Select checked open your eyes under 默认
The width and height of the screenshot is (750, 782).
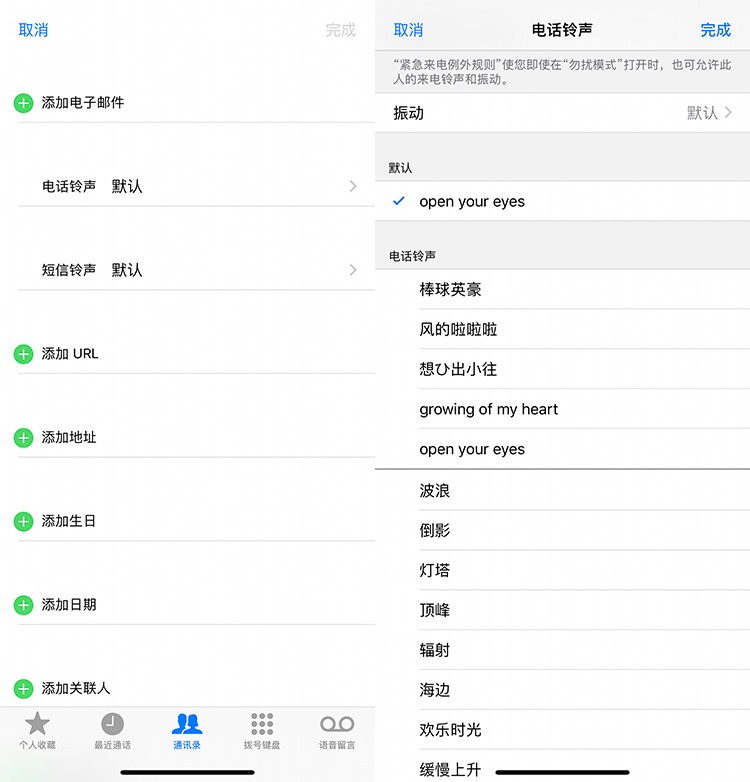coord(562,201)
